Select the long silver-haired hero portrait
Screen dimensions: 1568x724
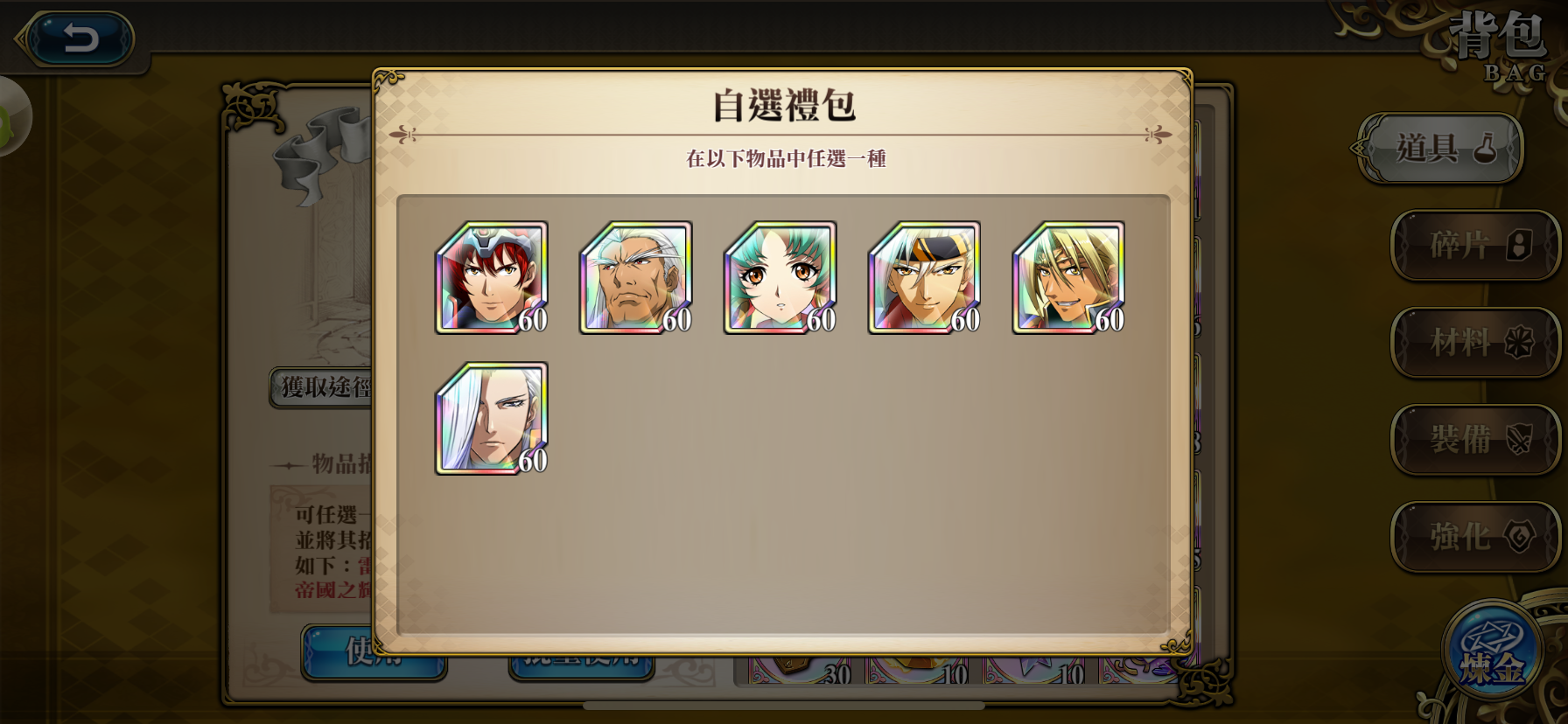click(x=492, y=419)
